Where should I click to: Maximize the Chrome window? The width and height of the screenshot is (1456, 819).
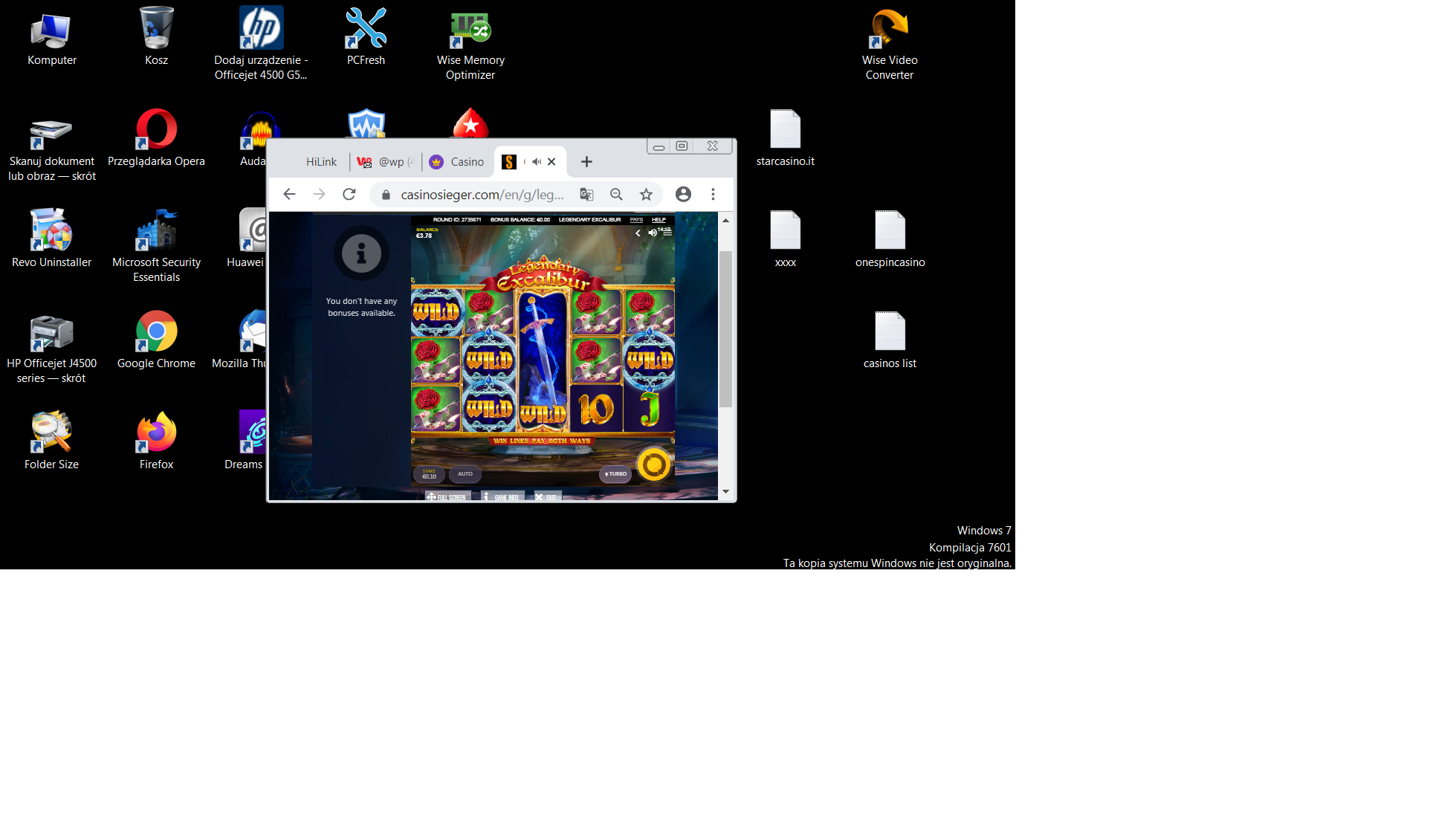pos(682,146)
